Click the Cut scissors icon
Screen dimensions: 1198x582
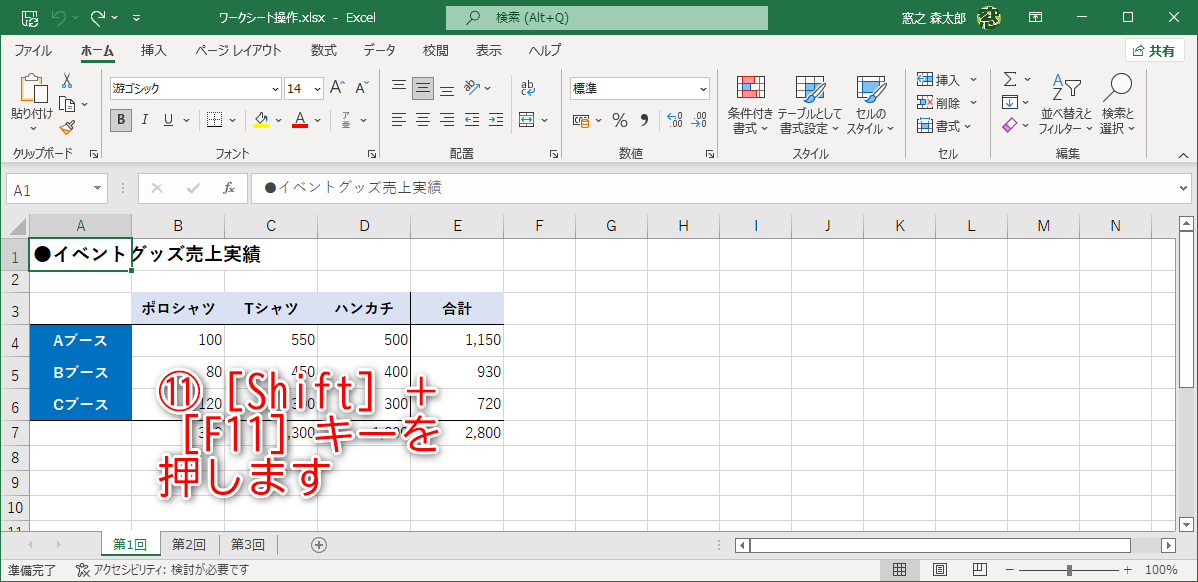point(67,80)
